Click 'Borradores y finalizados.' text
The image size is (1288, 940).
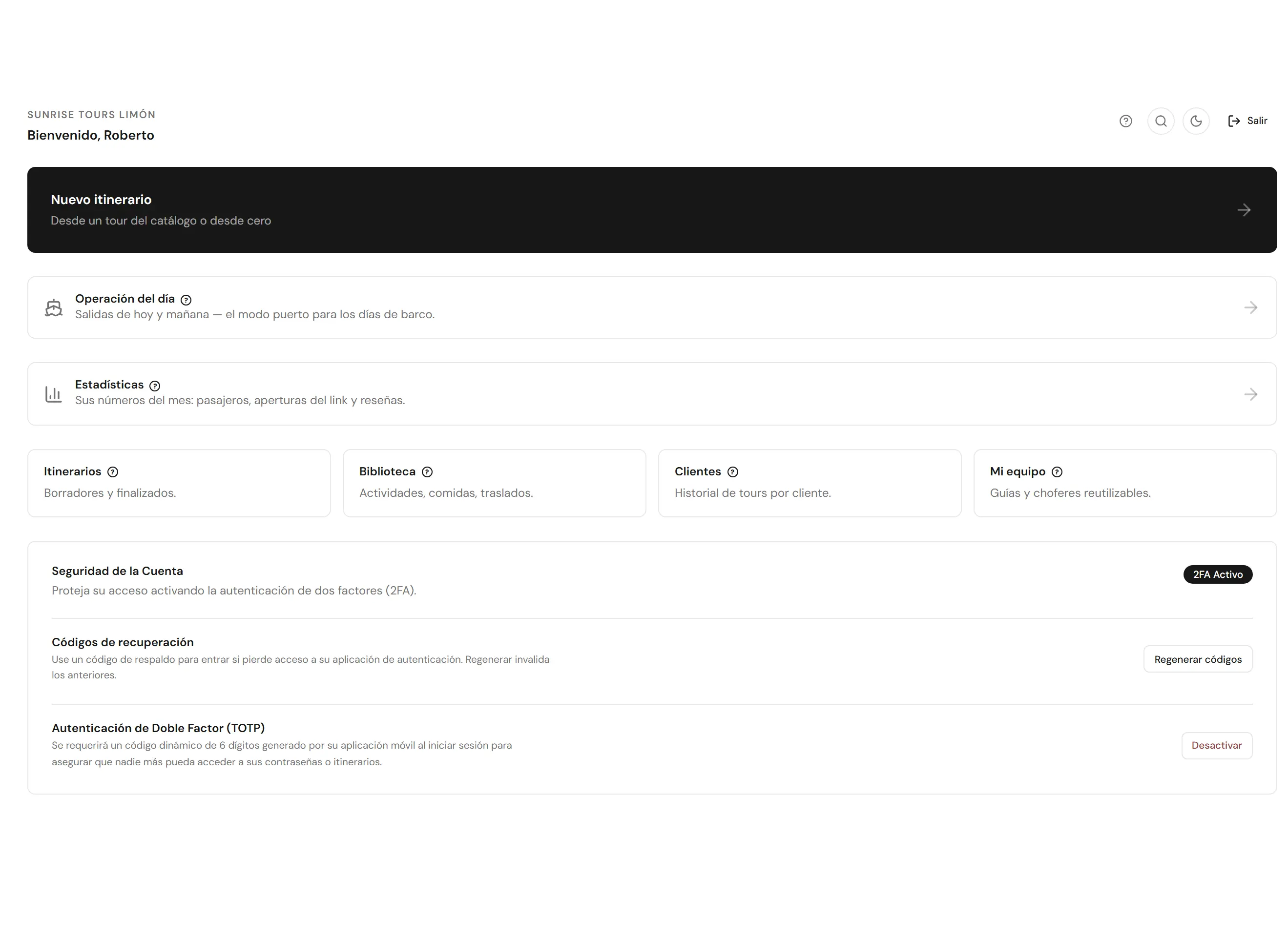110,493
